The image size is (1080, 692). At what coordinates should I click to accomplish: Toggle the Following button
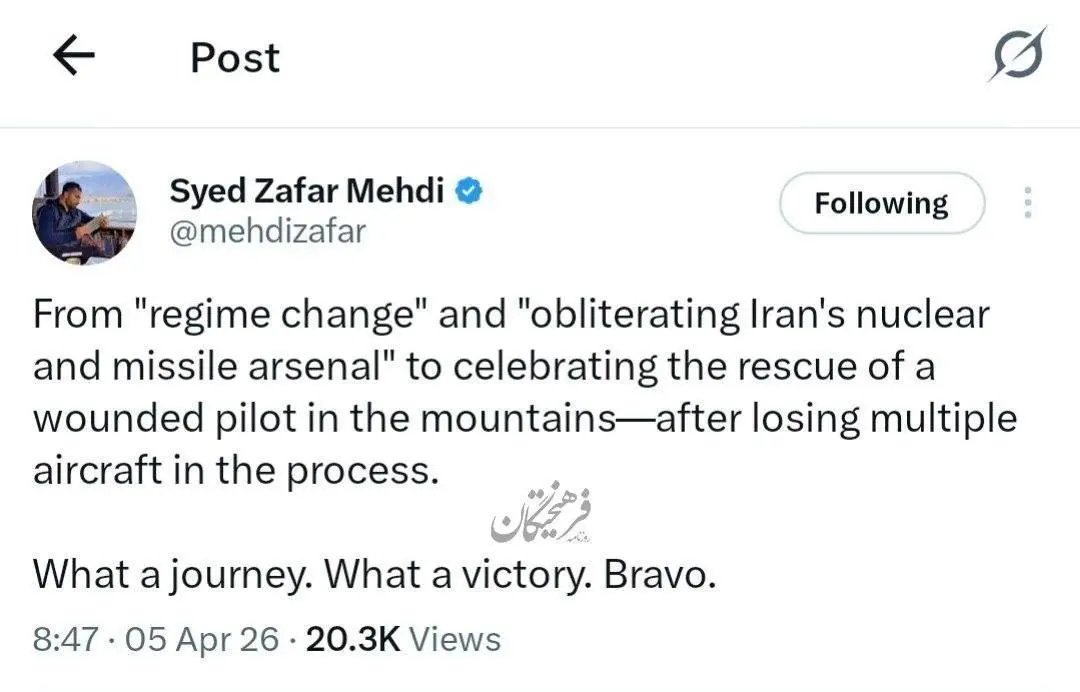[881, 203]
